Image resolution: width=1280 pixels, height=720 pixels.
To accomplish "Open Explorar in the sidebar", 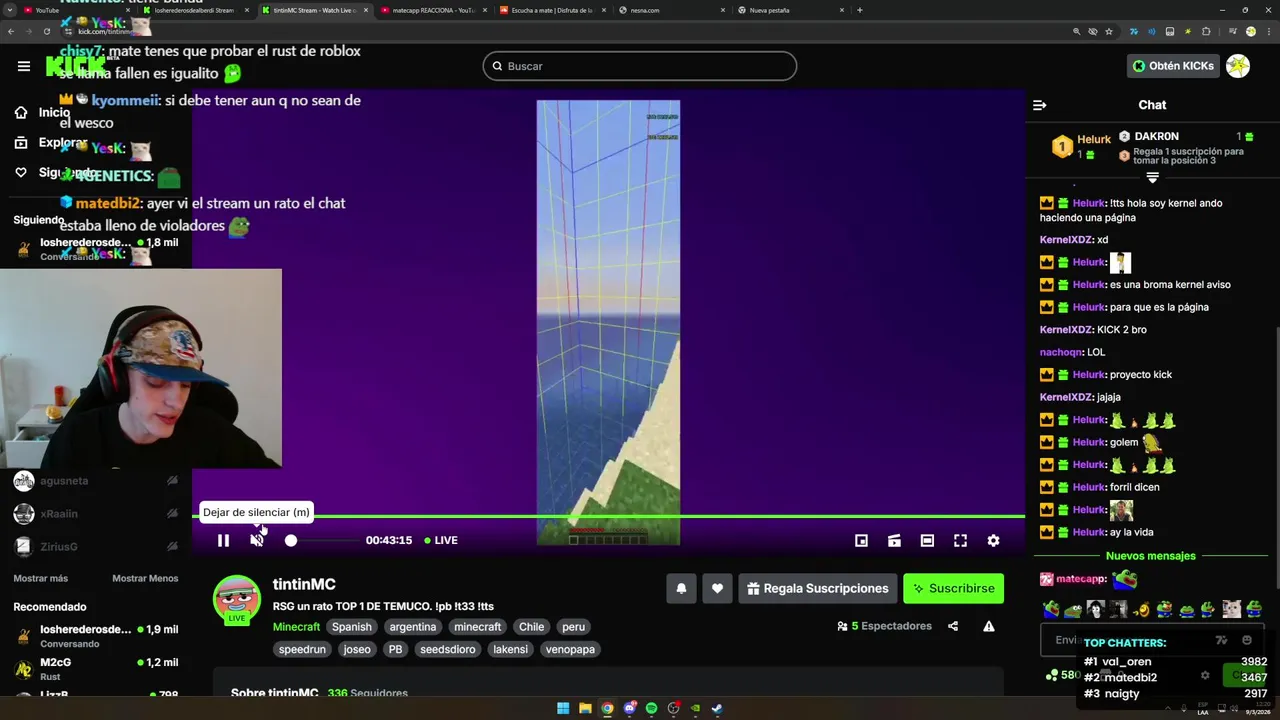I will pyautogui.click(x=50, y=143).
